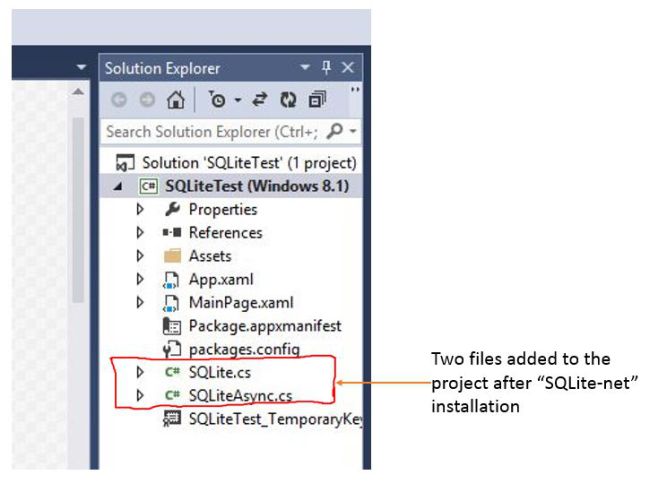Expand the App.xaml node
650x492 pixels.
(140, 279)
